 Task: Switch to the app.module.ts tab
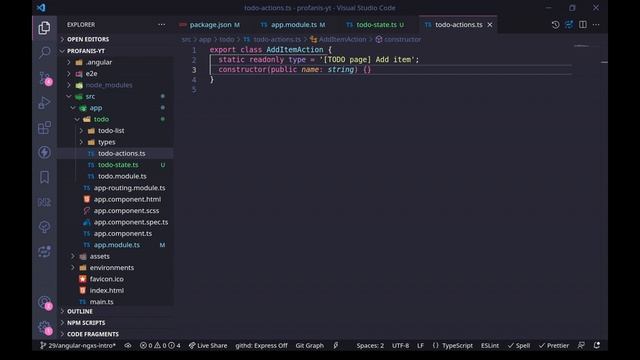[x=293, y=25]
